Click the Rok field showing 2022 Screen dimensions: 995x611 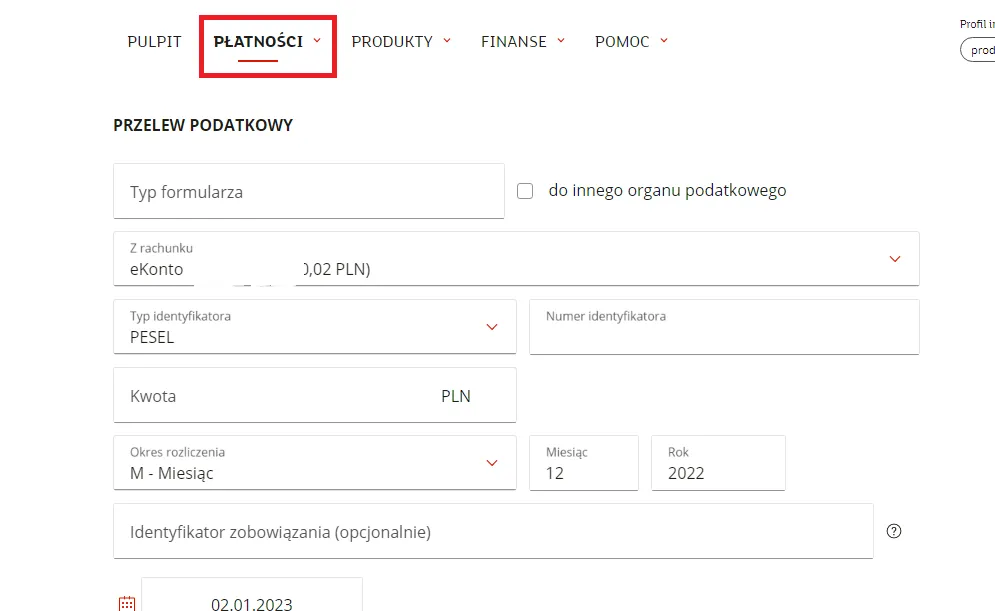pyautogui.click(x=718, y=463)
